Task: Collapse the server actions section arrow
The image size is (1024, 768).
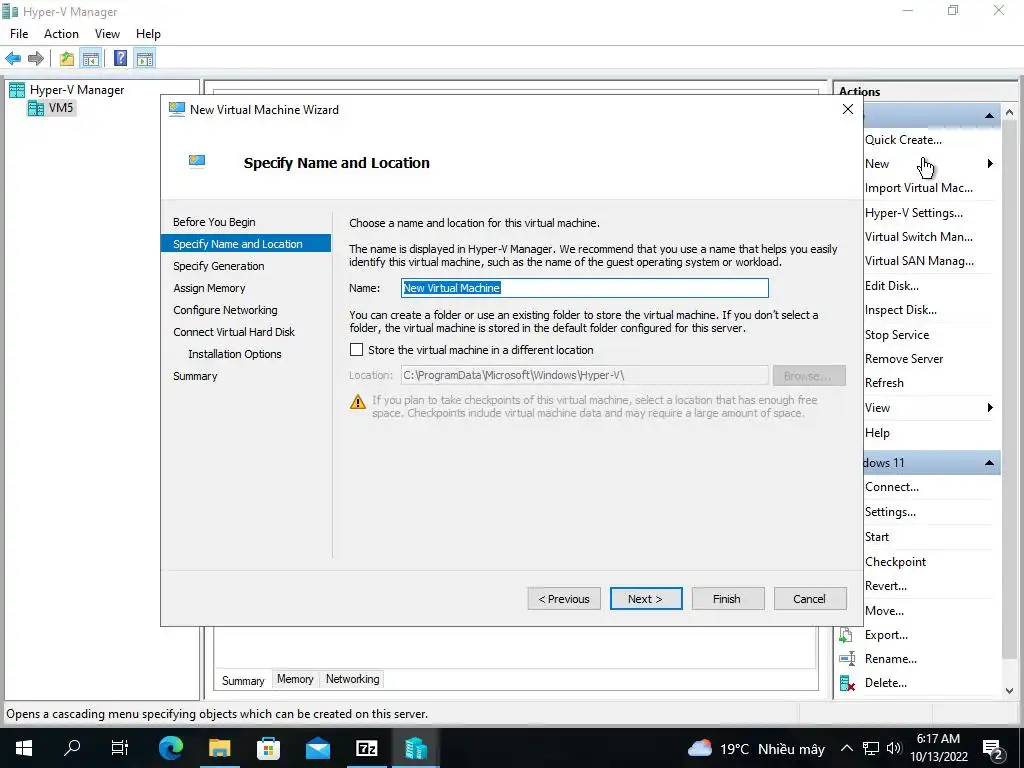Action: tap(989, 116)
